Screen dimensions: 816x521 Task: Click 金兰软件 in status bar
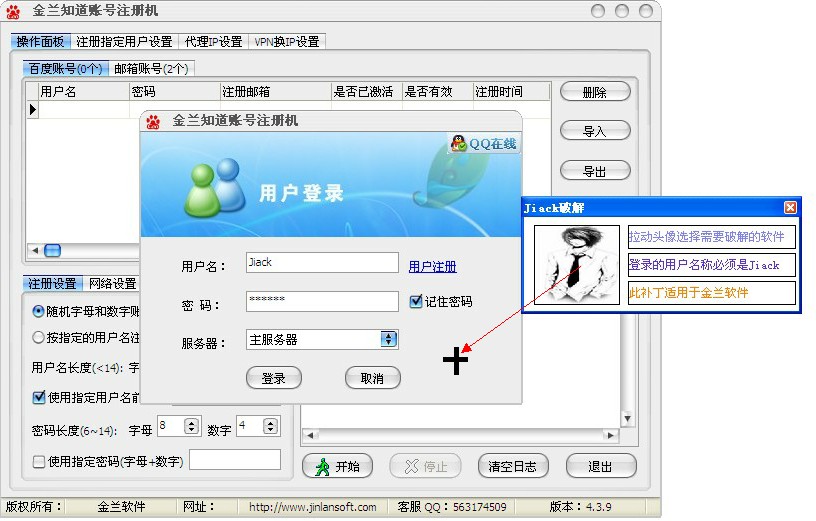tap(121, 507)
